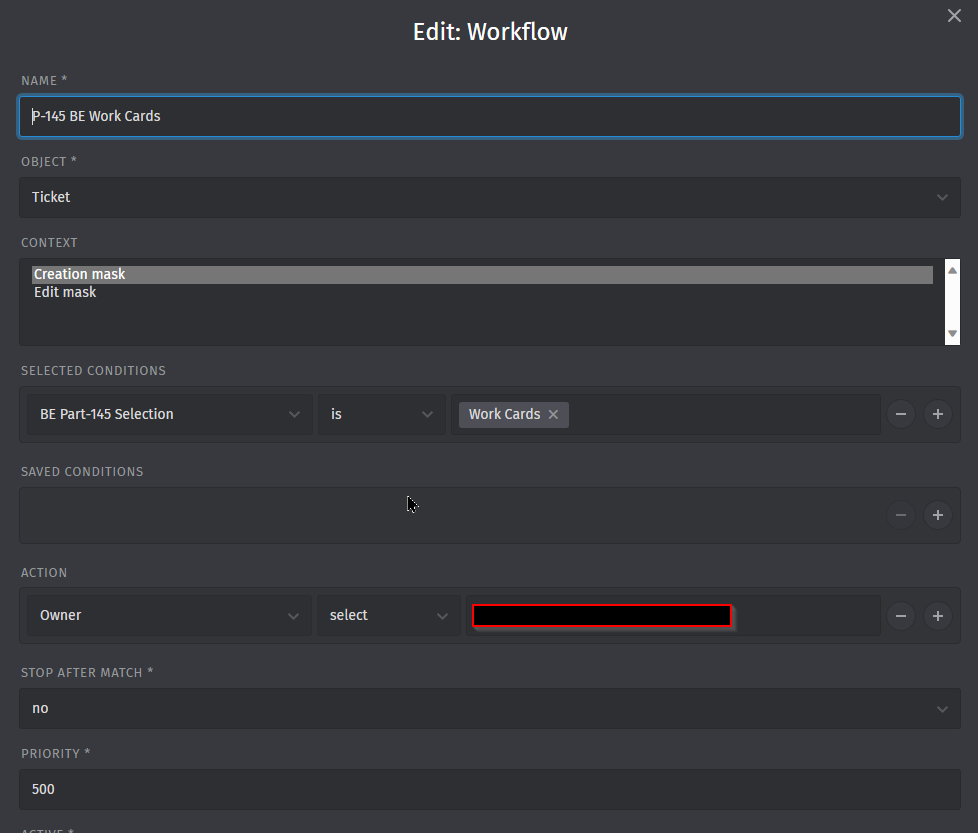This screenshot has width=978, height=833.
Task: Click the Name input field
Action: [x=490, y=116]
